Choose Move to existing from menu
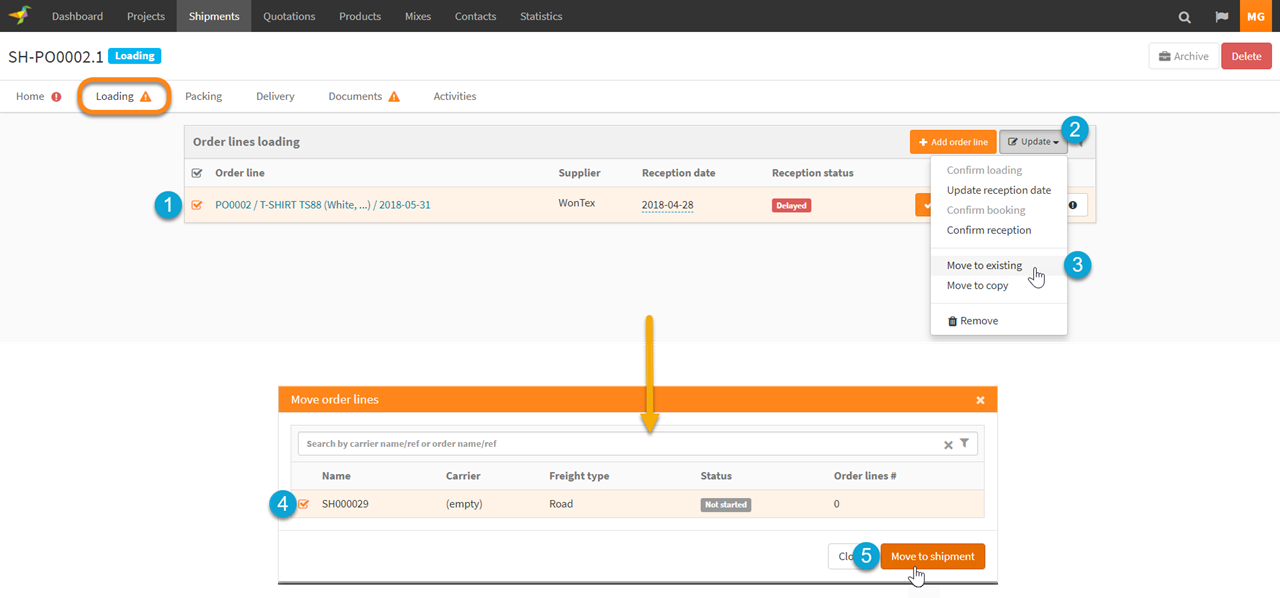The height and width of the screenshot is (598, 1280). click(984, 266)
